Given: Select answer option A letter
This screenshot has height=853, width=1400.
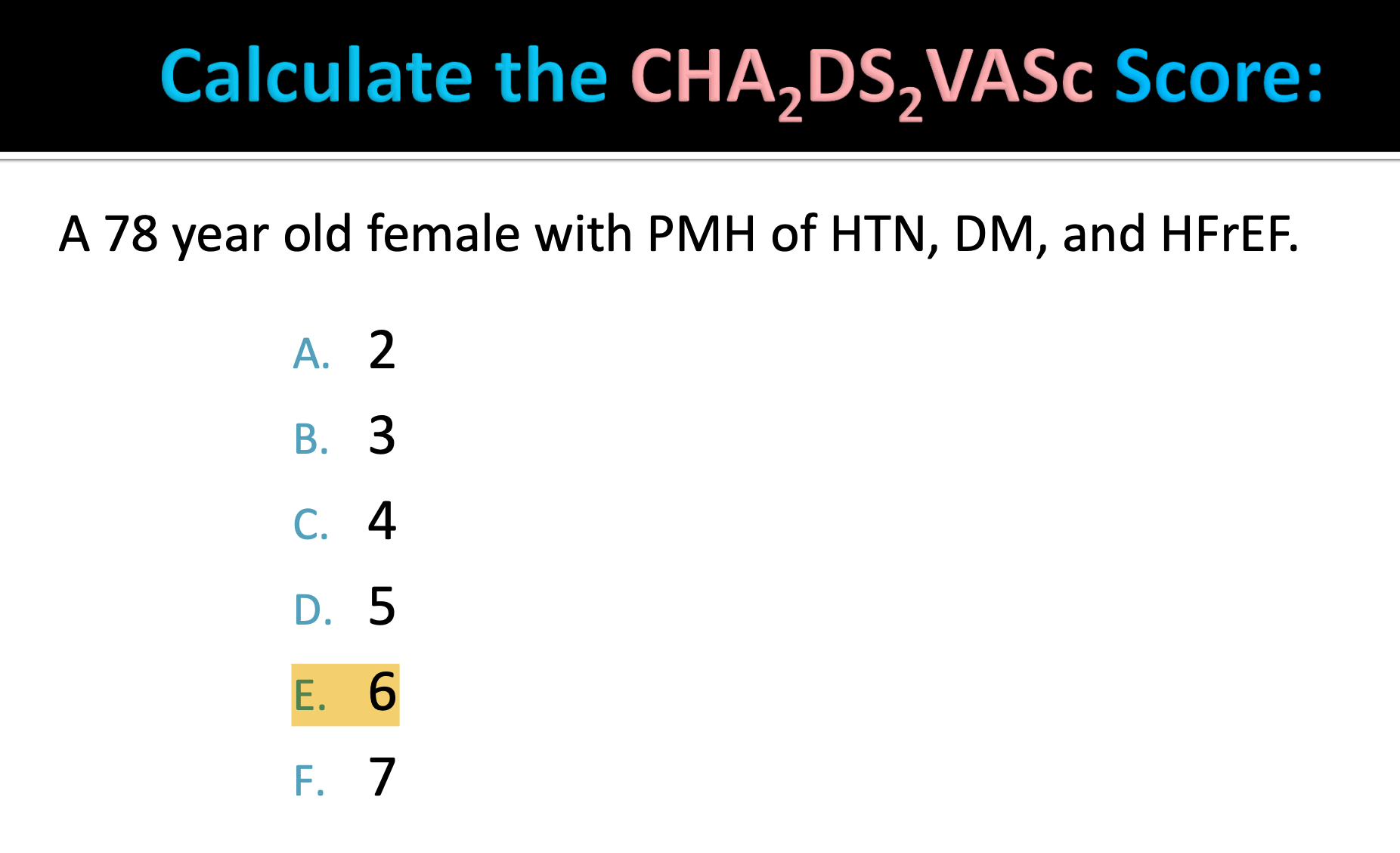Looking at the screenshot, I should [x=311, y=354].
